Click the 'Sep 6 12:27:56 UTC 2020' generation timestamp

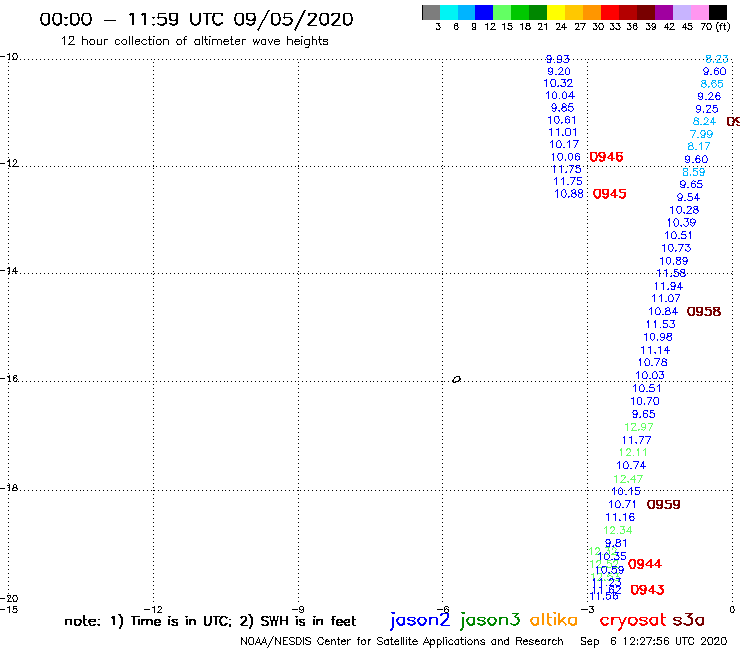point(654,642)
